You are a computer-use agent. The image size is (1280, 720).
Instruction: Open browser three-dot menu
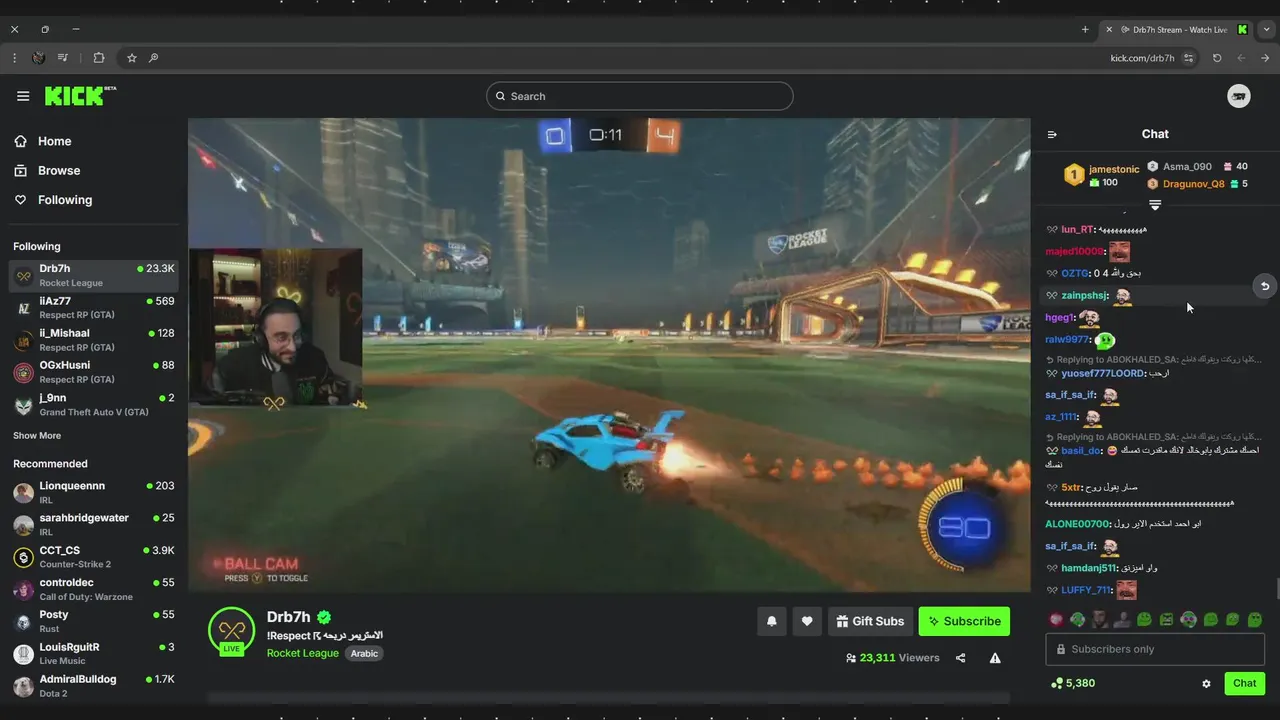pos(14,58)
